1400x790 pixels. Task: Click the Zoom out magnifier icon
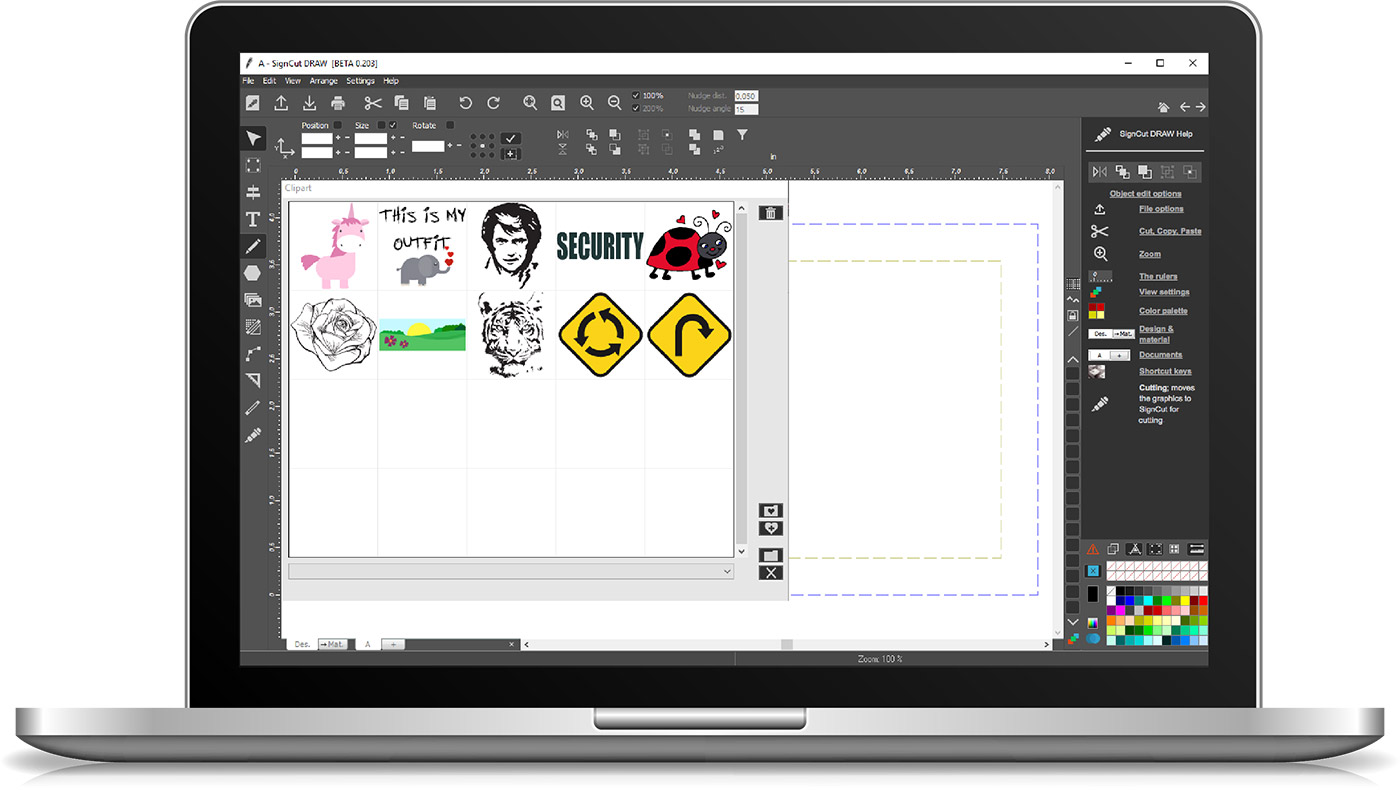tap(614, 103)
